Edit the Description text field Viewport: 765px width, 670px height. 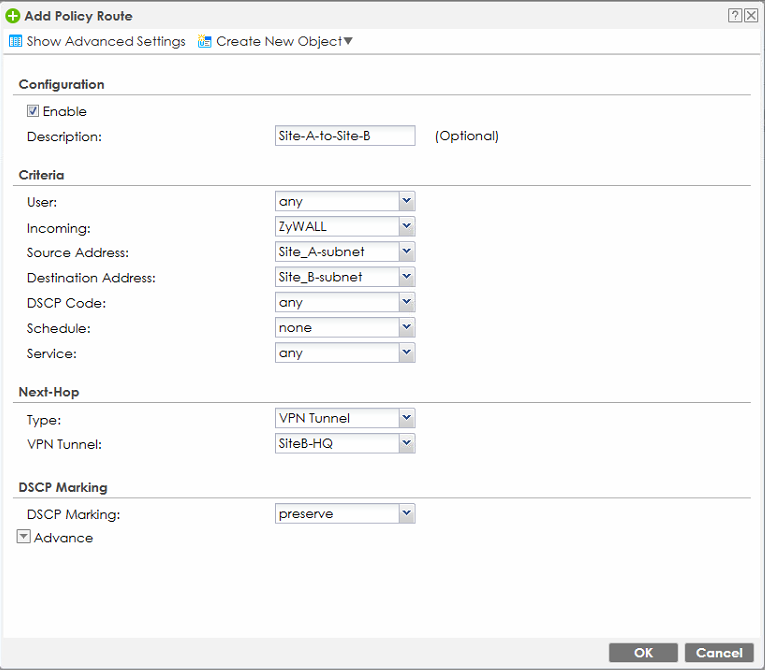344,136
